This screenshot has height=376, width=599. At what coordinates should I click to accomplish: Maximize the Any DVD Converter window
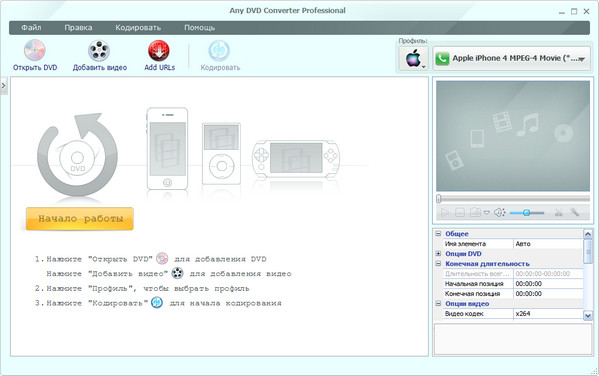(x=574, y=11)
